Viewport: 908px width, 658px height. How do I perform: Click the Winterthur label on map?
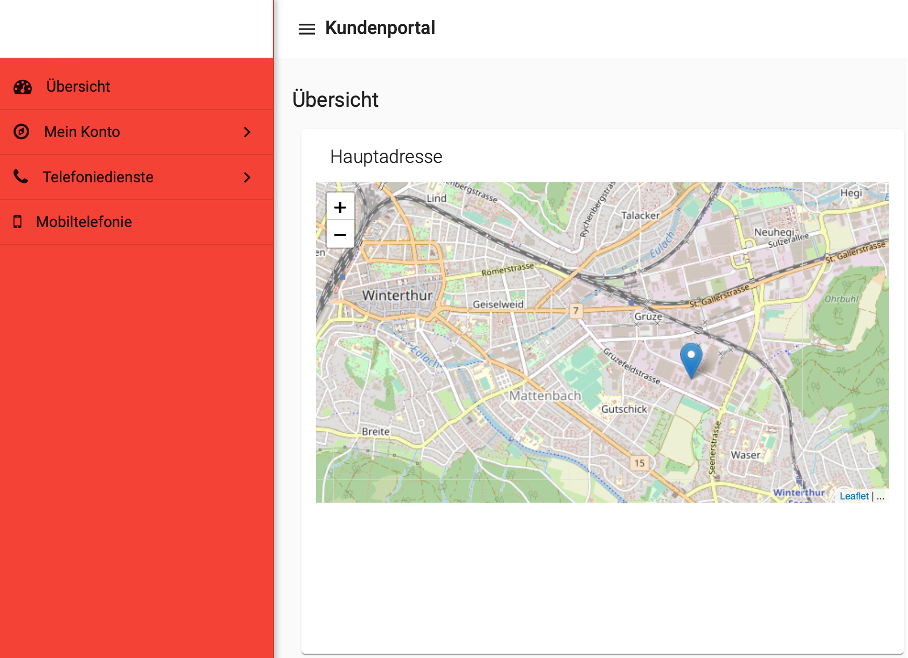click(x=397, y=295)
